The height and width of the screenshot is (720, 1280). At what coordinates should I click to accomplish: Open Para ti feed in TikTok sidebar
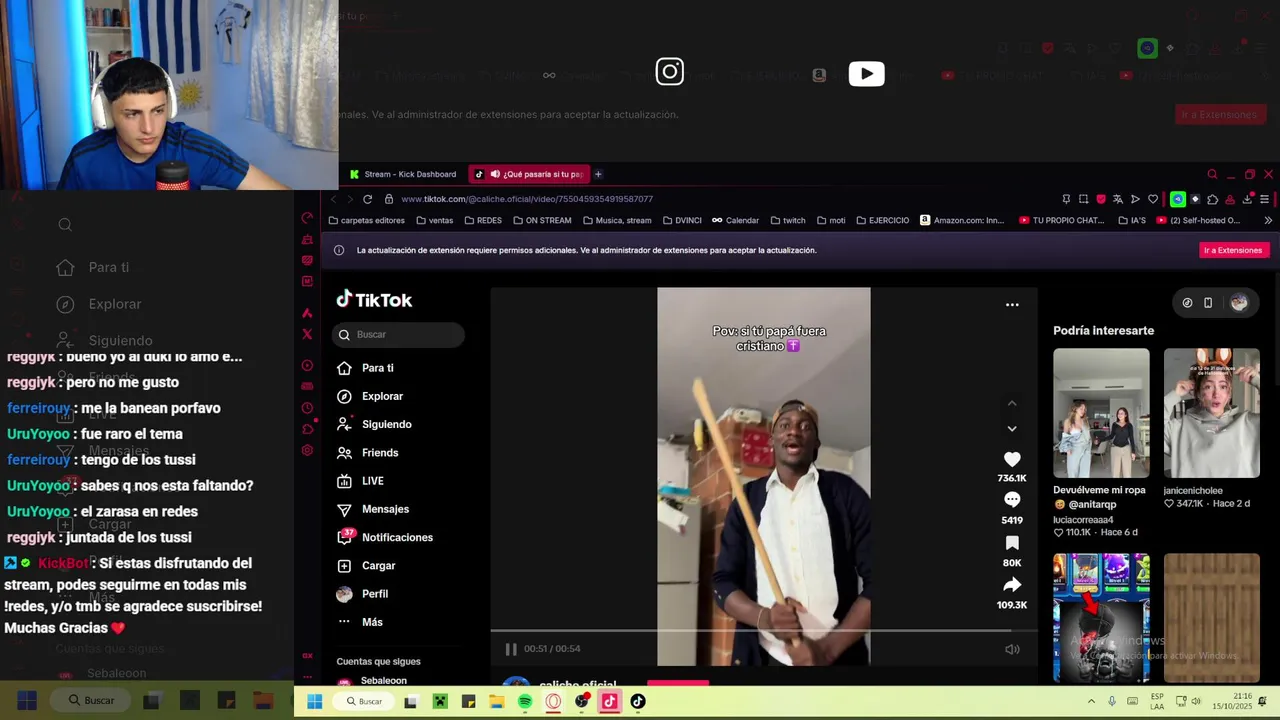(x=366, y=368)
